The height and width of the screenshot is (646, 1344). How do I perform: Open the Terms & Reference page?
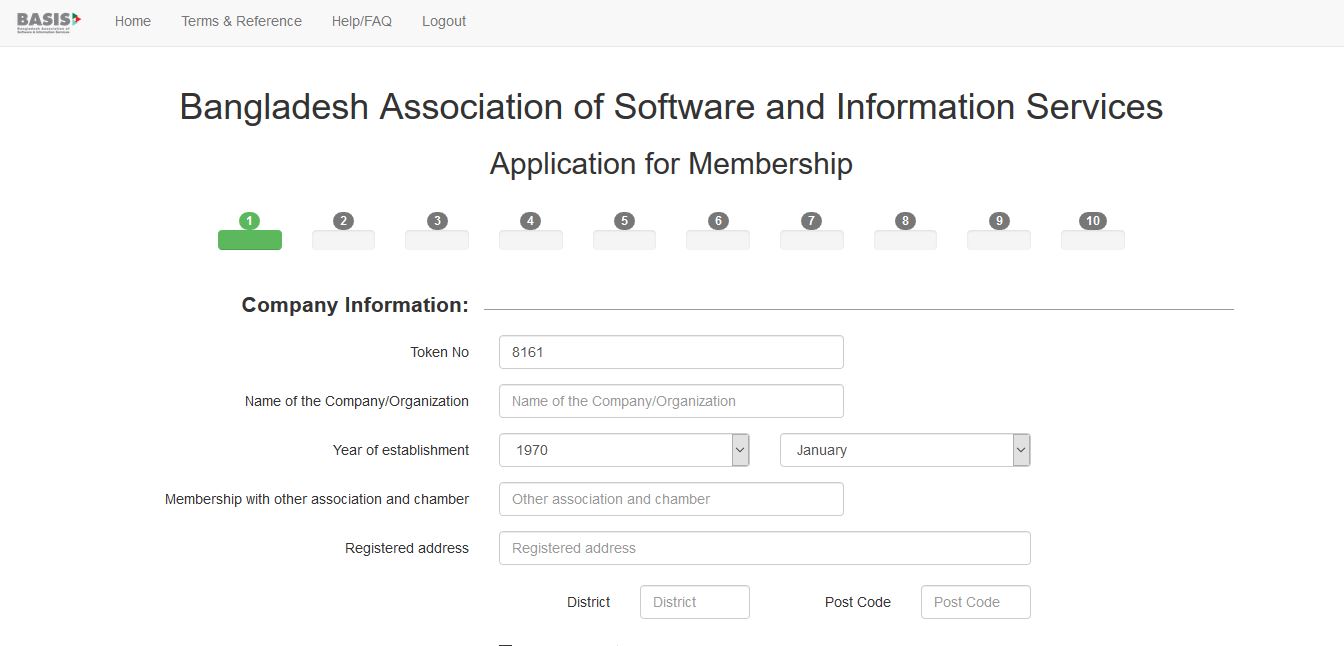pos(241,20)
